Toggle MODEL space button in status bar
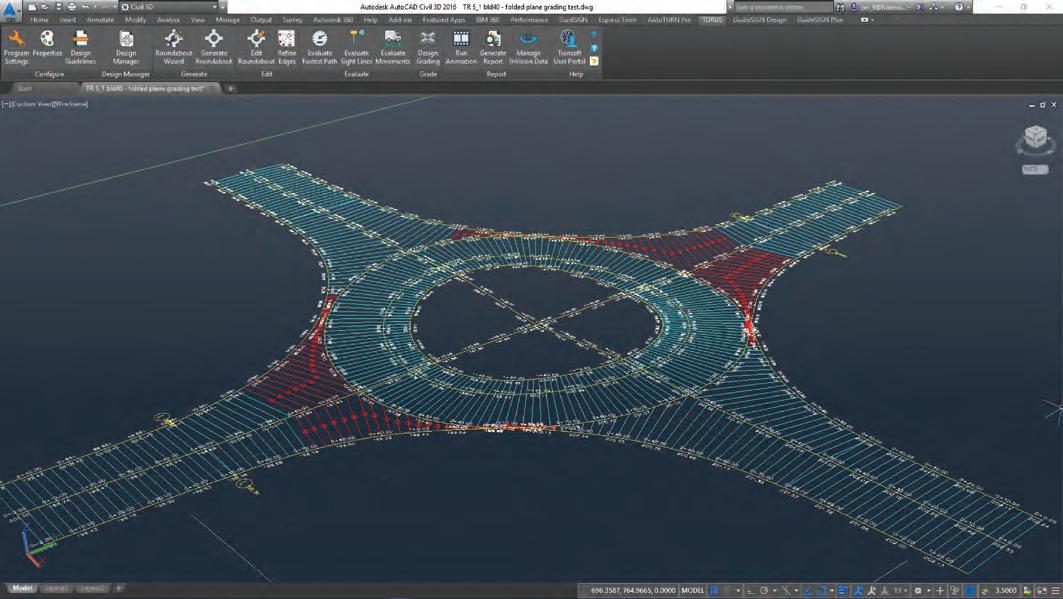This screenshot has width=1063, height=599. pos(692,591)
